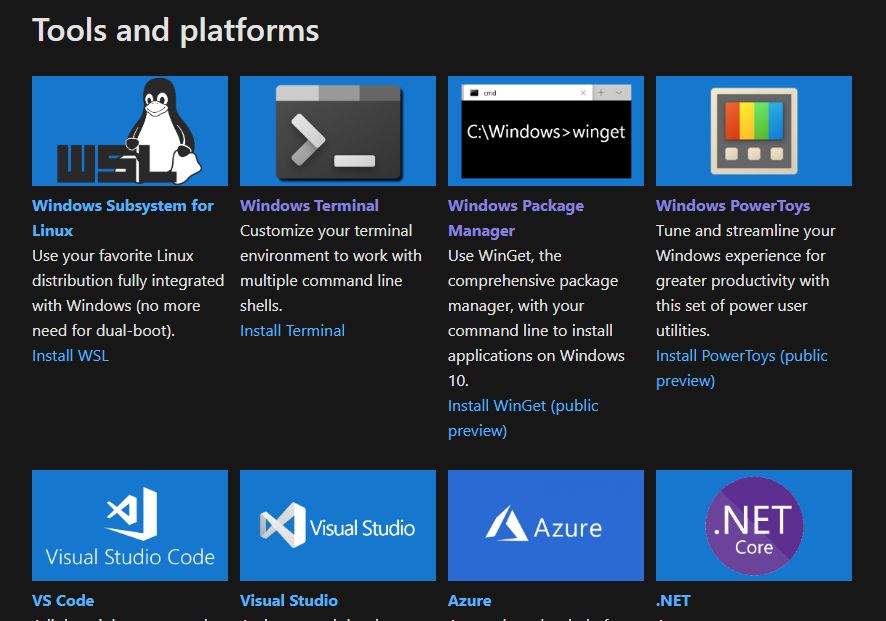Screen dimensions: 886x621
Task: Open the Windows PowerToys heading link
Action: 733,206
